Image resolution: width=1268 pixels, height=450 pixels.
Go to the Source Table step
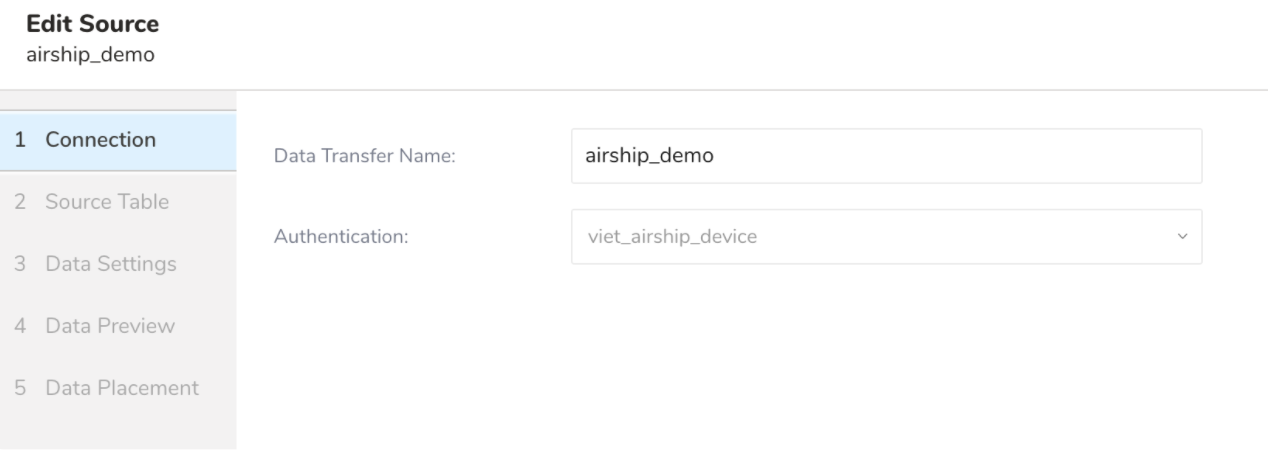[106, 202]
